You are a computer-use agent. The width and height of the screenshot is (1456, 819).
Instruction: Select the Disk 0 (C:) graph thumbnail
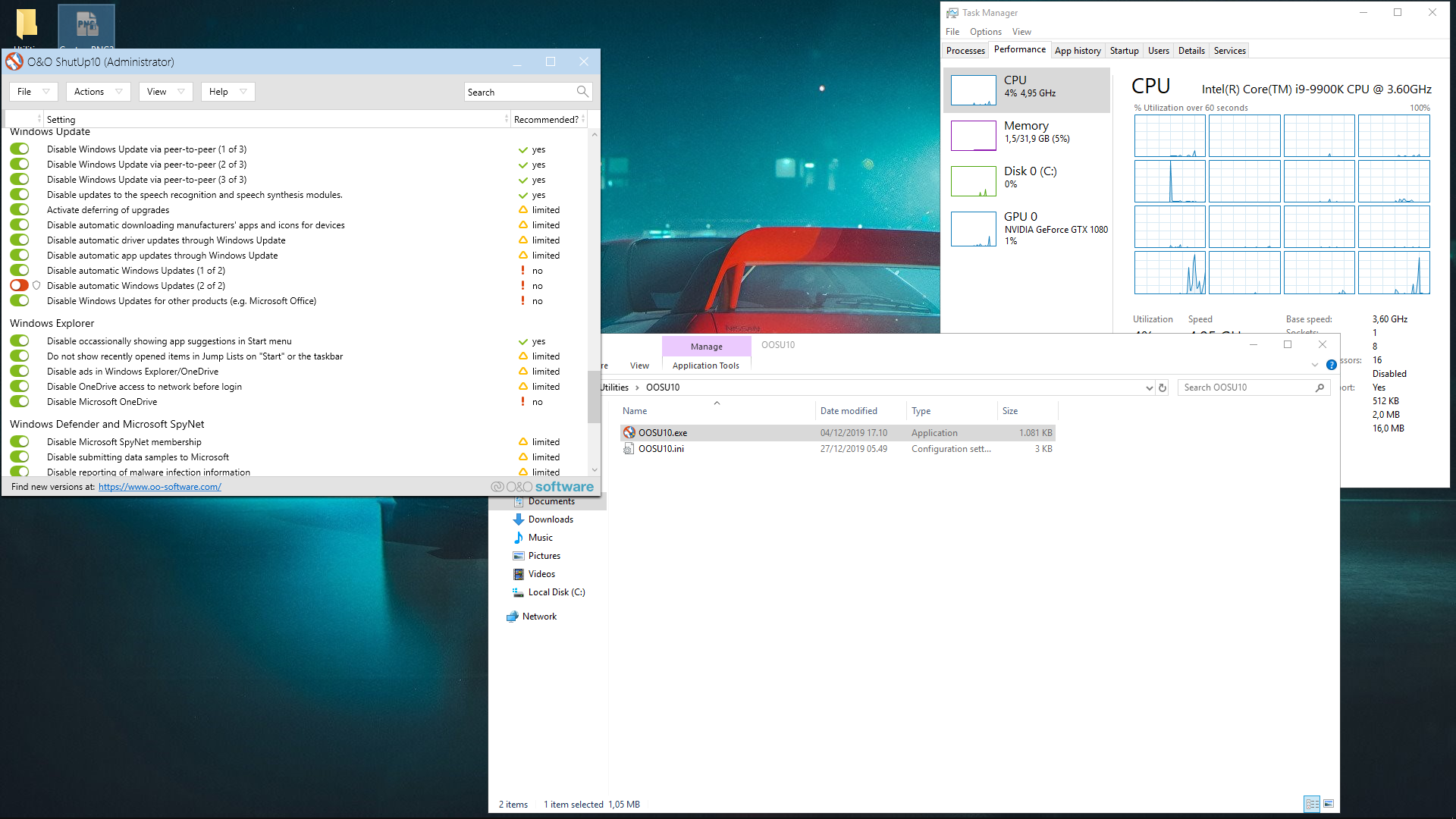974,181
